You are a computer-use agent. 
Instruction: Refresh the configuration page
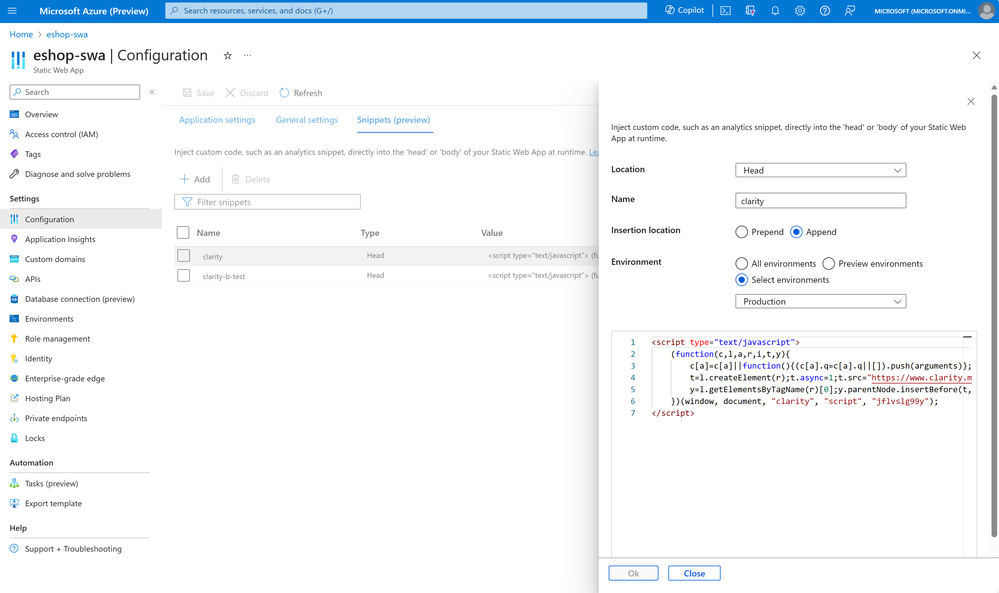pos(301,93)
